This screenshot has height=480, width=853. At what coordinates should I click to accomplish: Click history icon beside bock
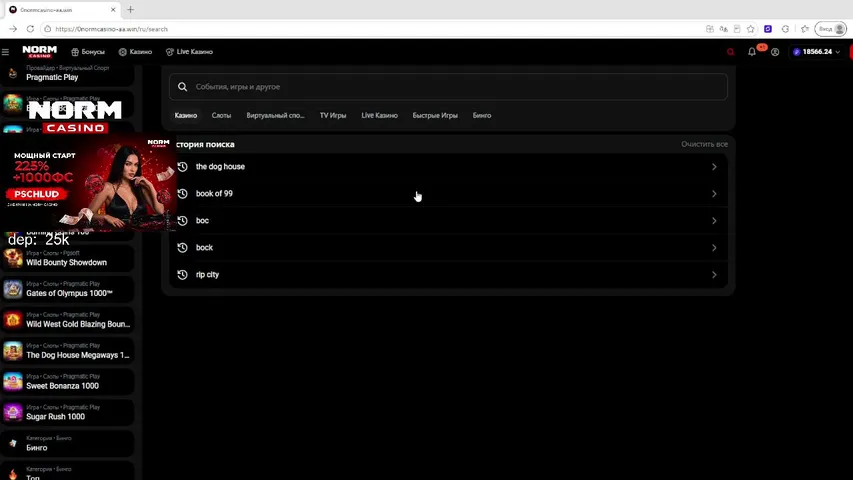click(183, 248)
